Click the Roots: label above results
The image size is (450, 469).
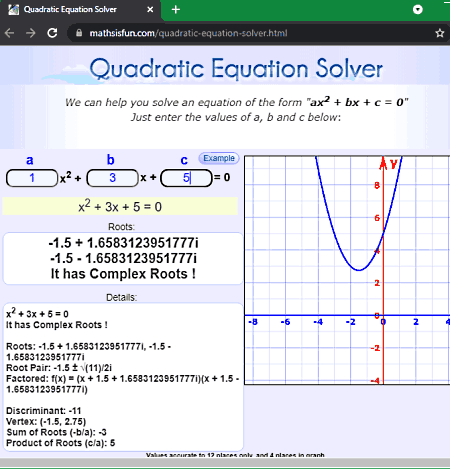click(x=121, y=227)
